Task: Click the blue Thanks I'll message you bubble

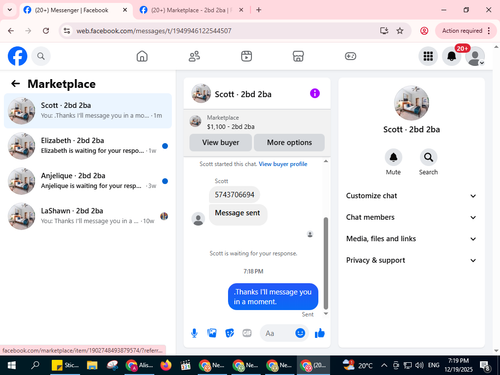Action: (x=273, y=297)
